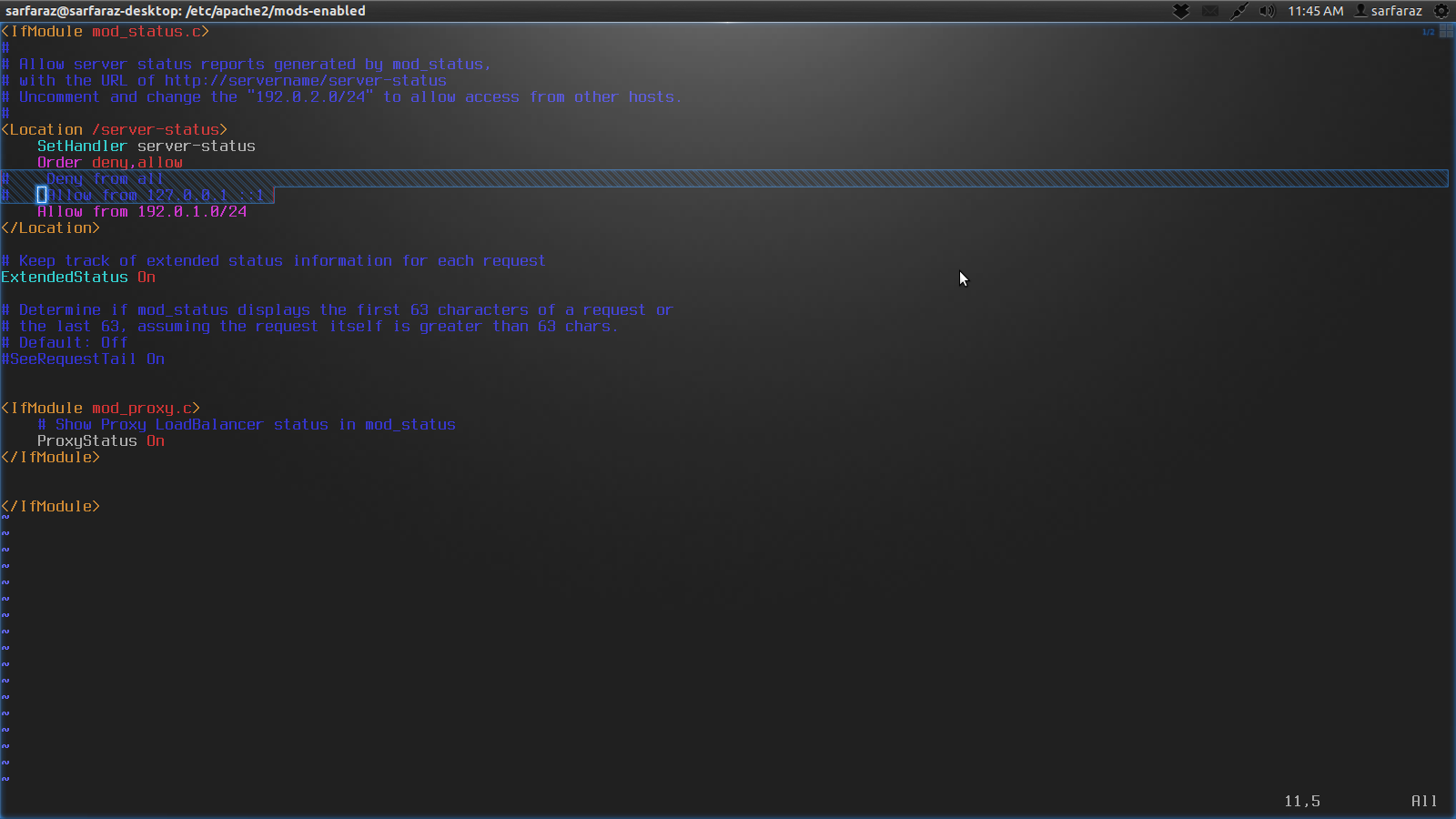The height and width of the screenshot is (819, 1456).
Task: Click the 'Order deny,allow' line
Action: [x=110, y=163]
